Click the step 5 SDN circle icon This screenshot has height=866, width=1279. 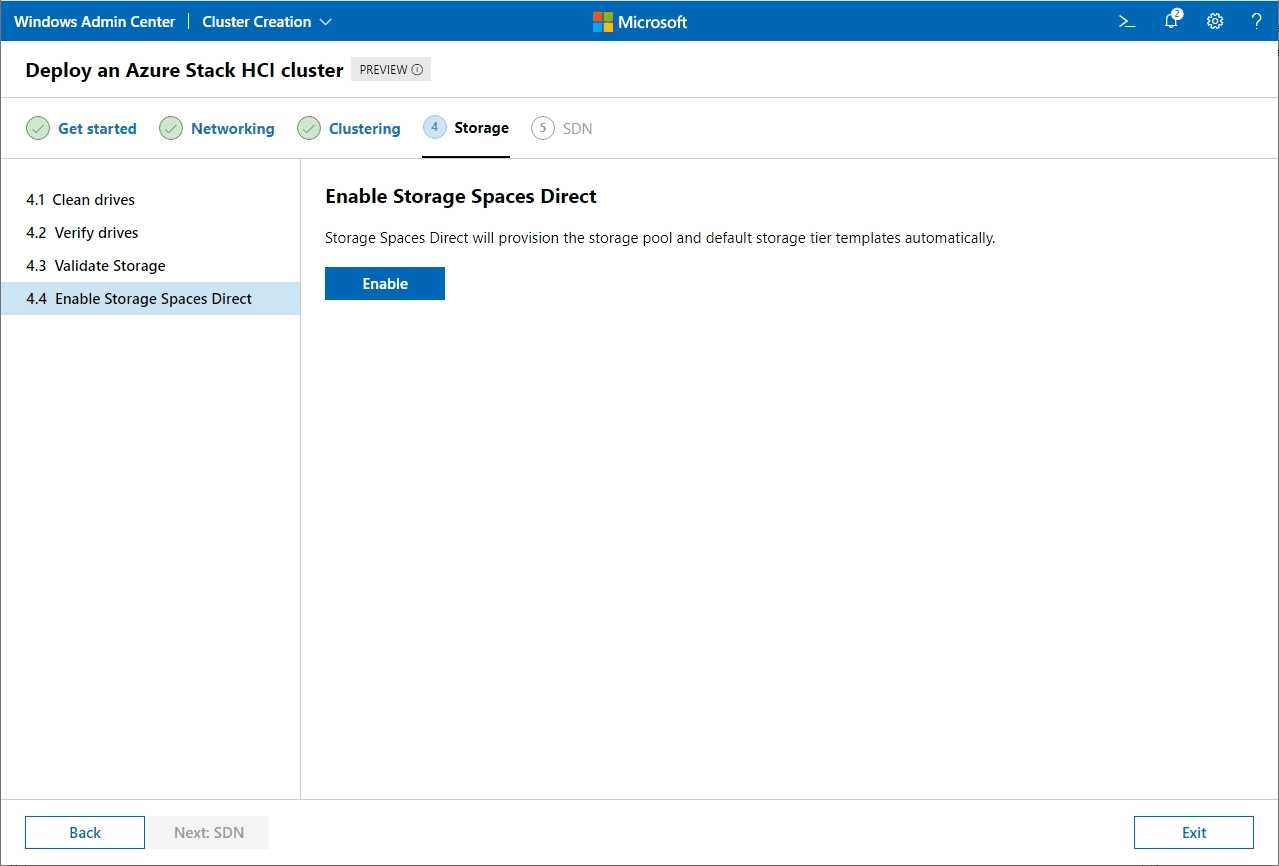point(543,128)
